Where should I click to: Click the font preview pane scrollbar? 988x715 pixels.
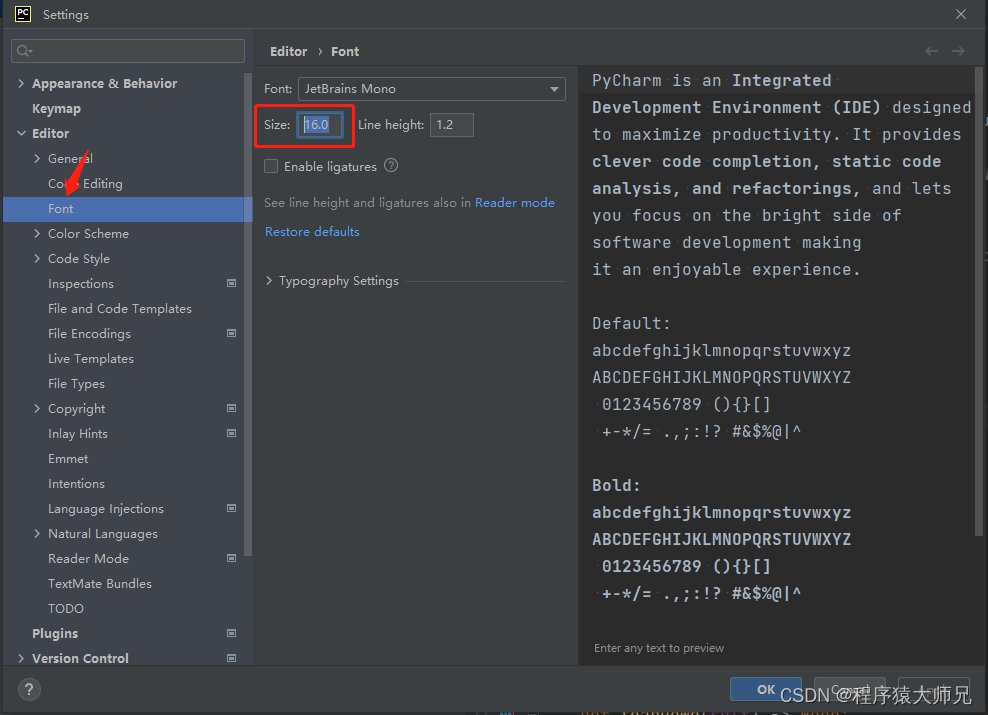(x=979, y=301)
